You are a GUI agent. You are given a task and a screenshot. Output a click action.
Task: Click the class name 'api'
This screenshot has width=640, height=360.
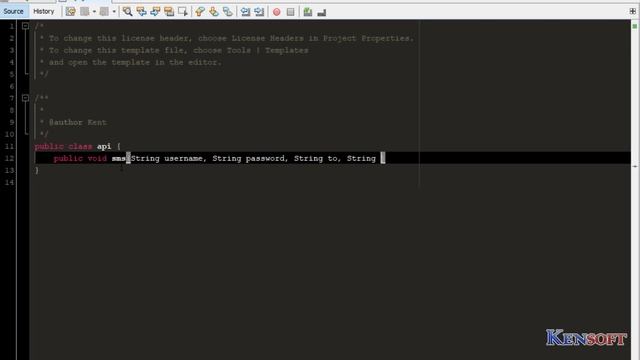[104, 146]
